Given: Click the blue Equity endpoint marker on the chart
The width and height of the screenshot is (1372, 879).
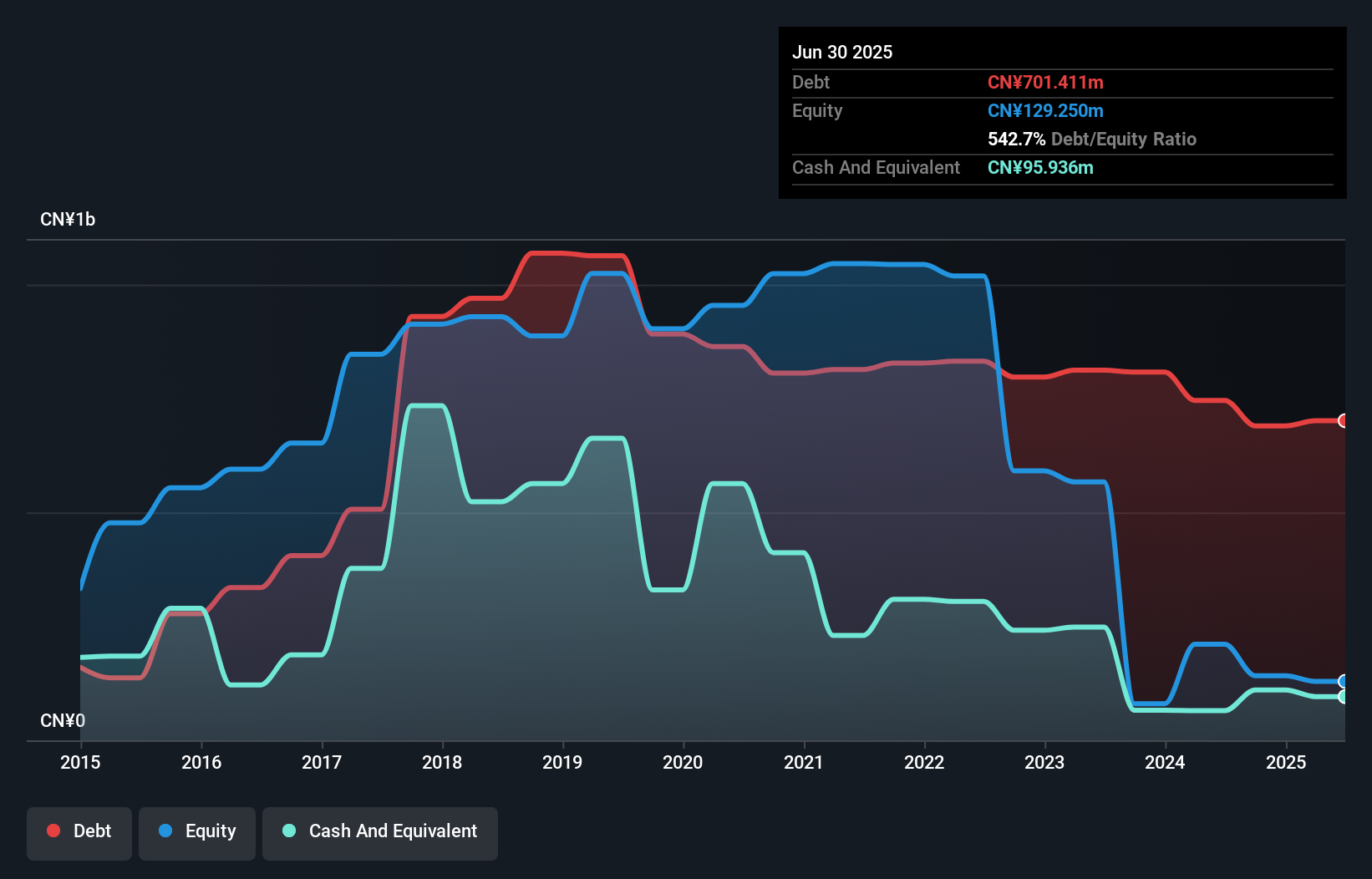Looking at the screenshot, I should tap(1342, 681).
